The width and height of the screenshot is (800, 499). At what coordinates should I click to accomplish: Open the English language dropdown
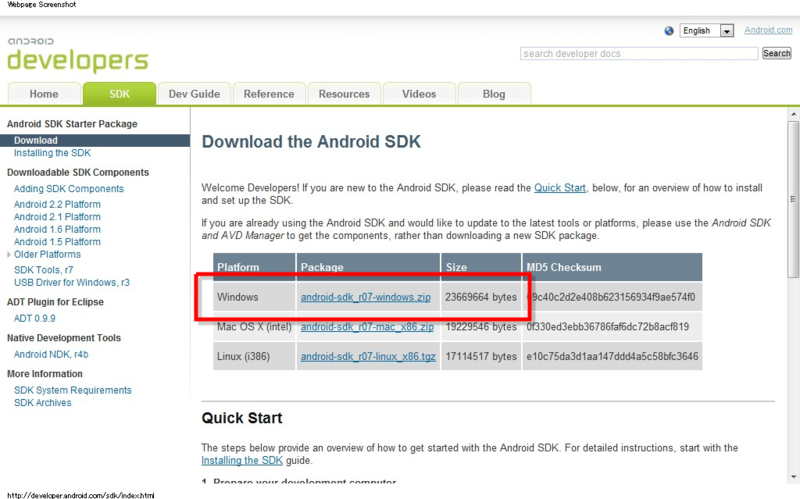tap(707, 31)
